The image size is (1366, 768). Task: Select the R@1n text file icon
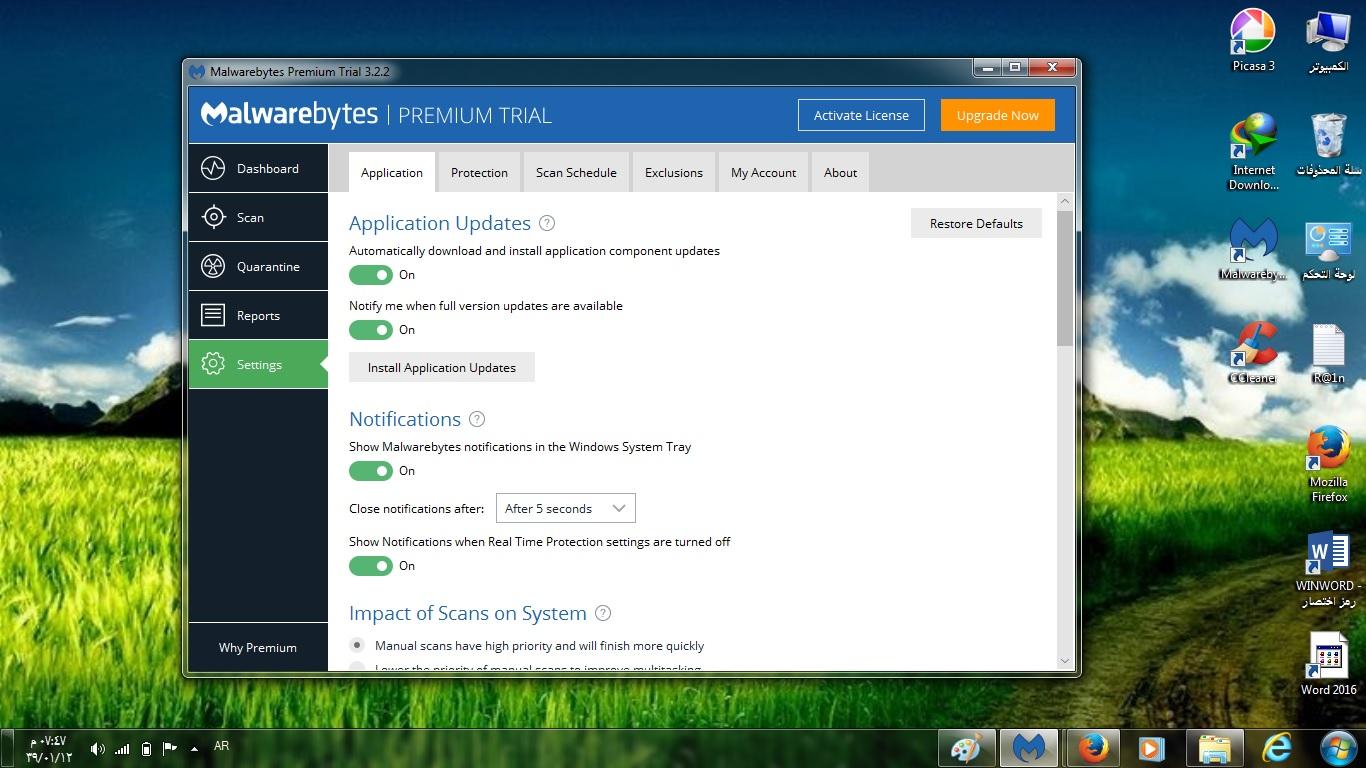coord(1328,352)
